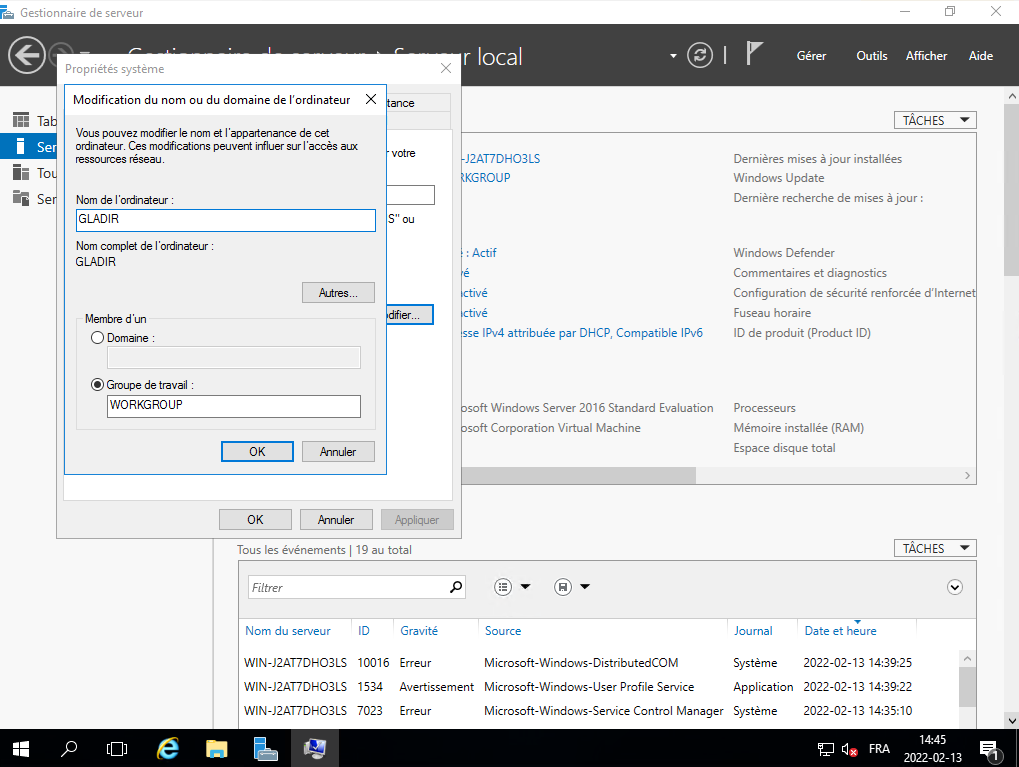Expand the events section with the circular chevron

click(x=954, y=588)
